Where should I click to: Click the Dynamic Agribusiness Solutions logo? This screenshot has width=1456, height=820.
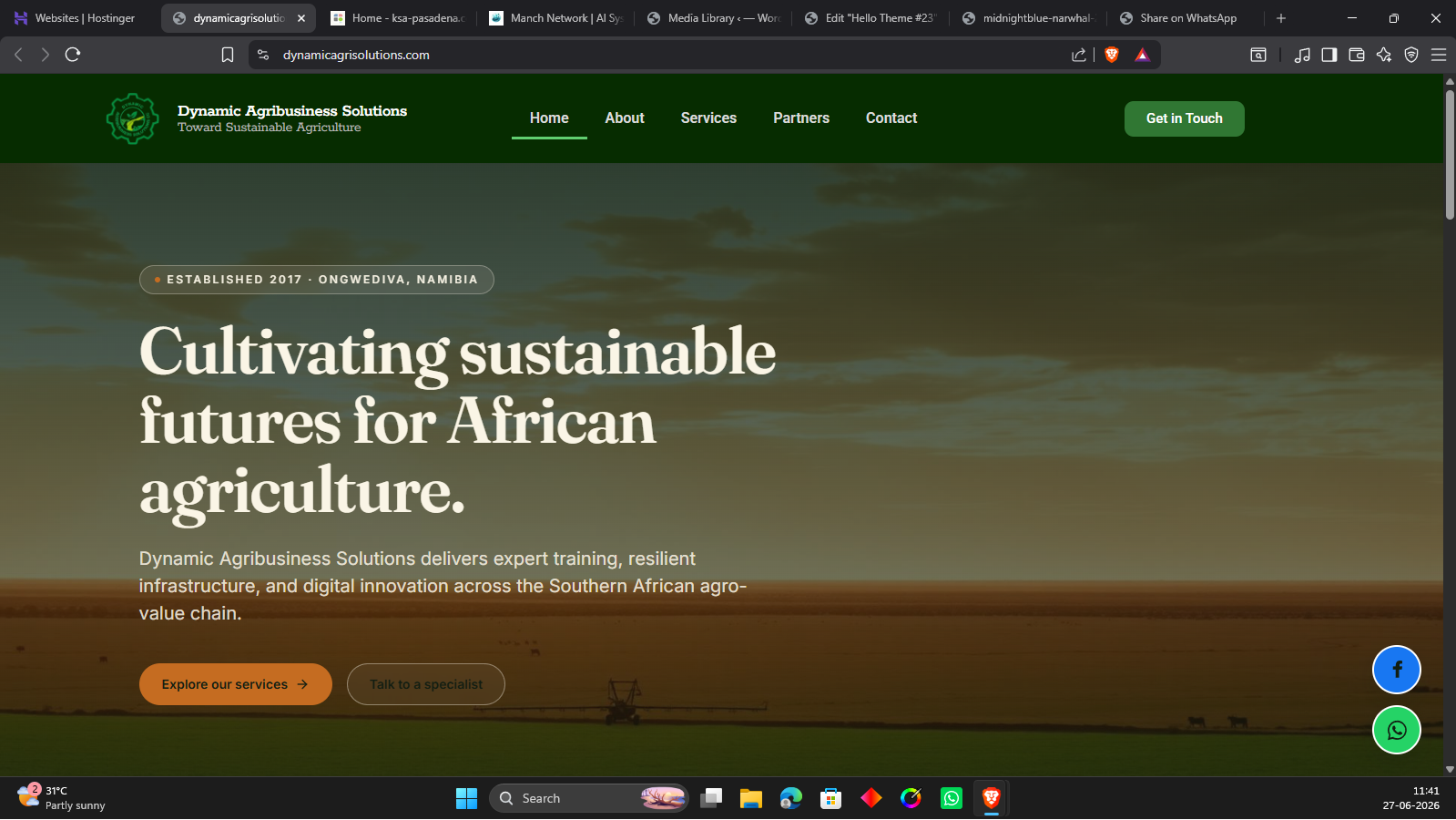[133, 118]
